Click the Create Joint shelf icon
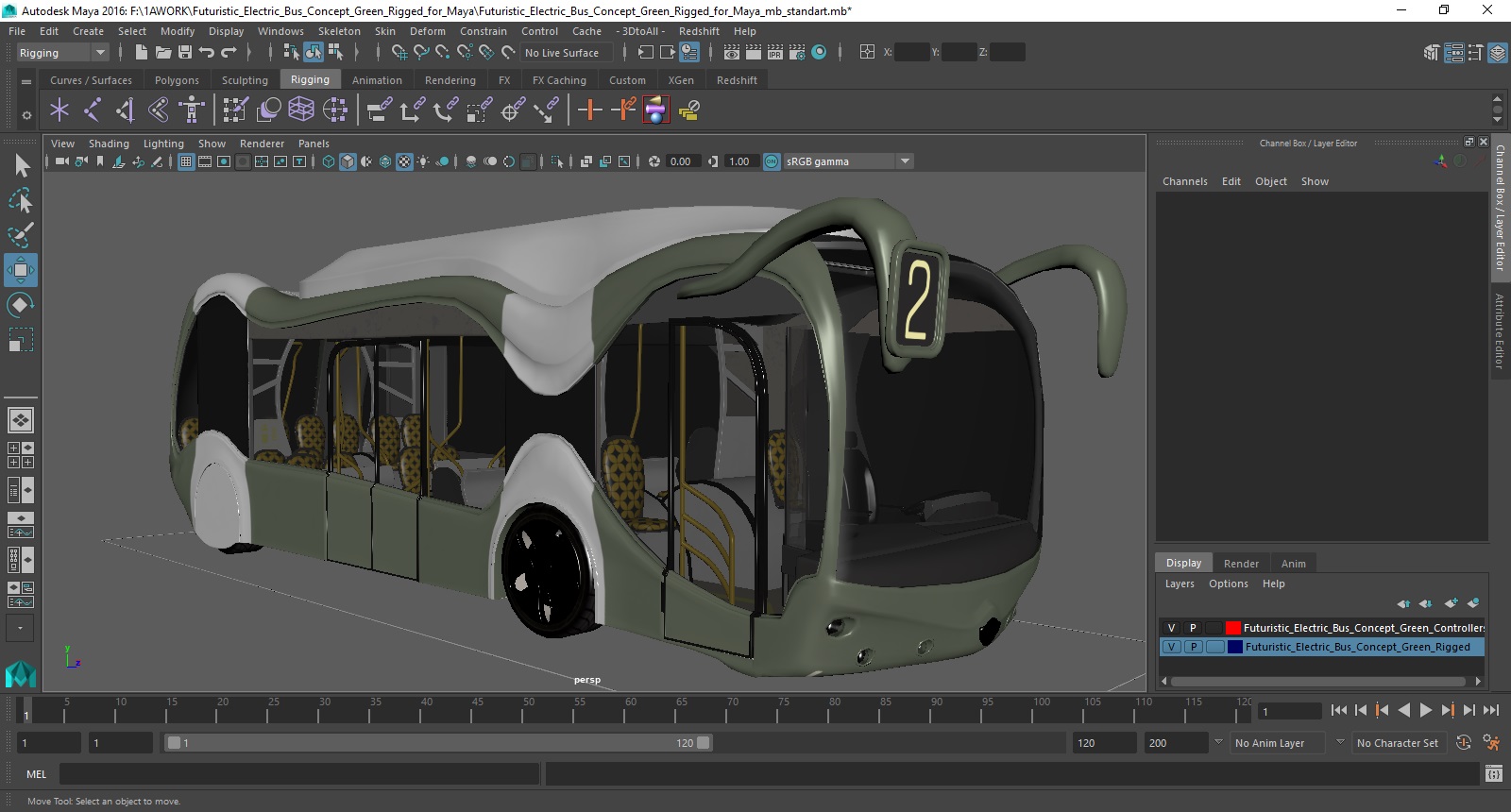The width and height of the screenshot is (1511, 812). (x=93, y=110)
